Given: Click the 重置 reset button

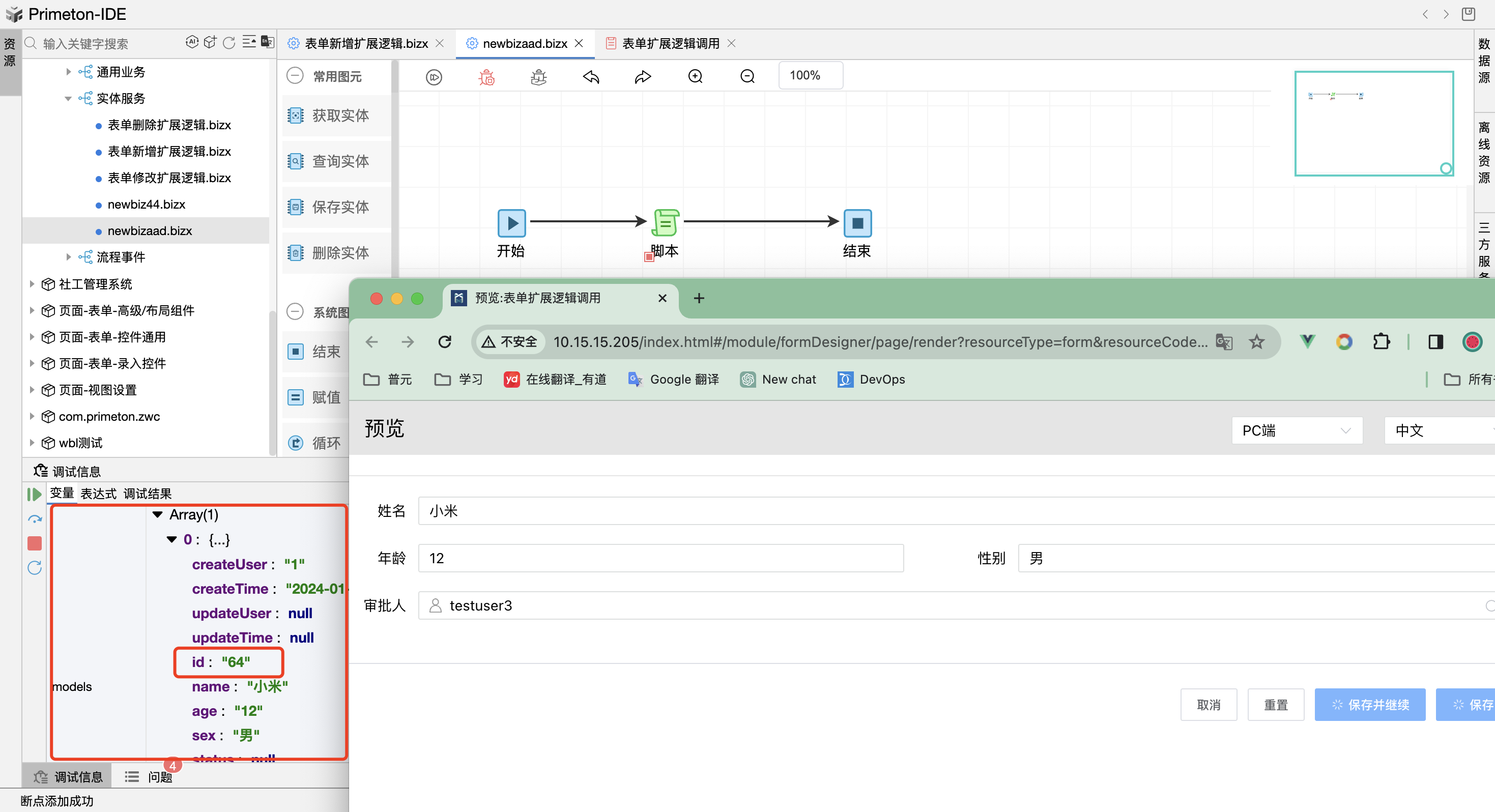Looking at the screenshot, I should point(1275,705).
